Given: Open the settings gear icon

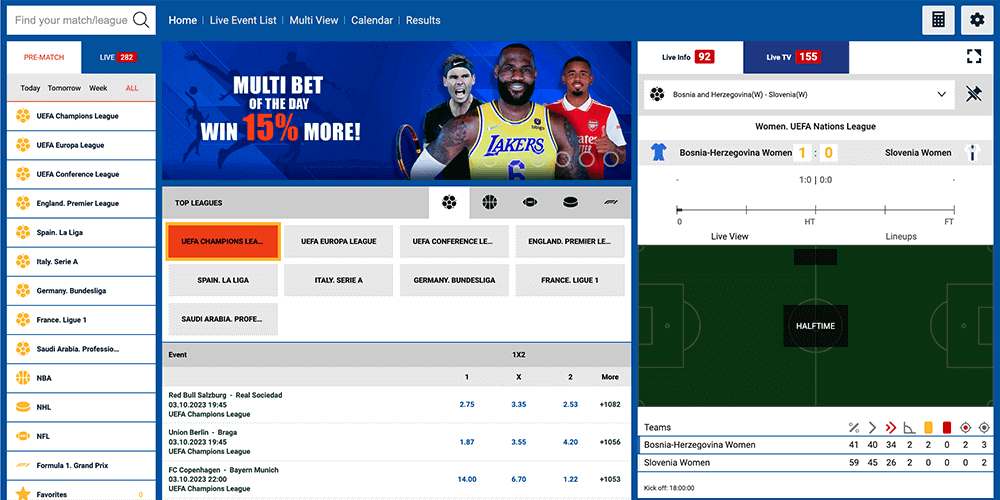Looking at the screenshot, I should tap(977, 20).
